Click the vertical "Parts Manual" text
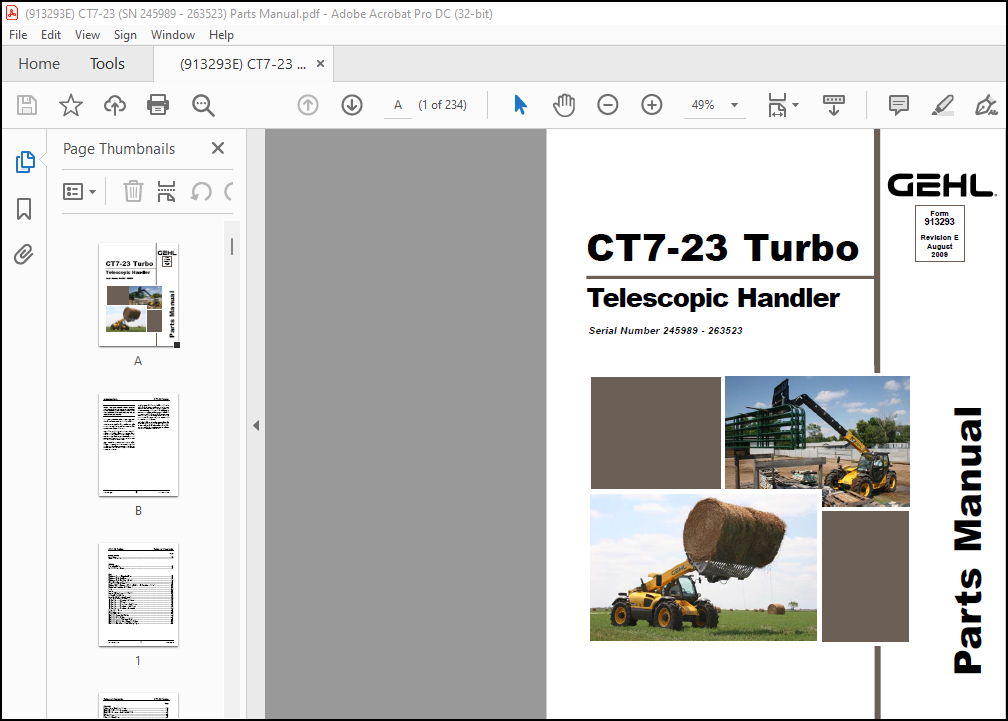Viewport: 1008px width, 721px height. click(968, 540)
